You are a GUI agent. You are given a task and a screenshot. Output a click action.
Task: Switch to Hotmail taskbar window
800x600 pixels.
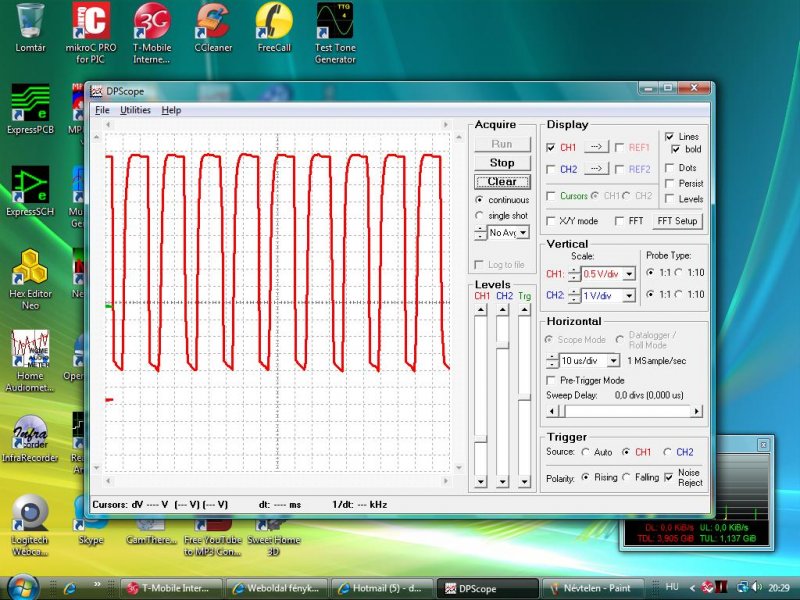tap(381, 588)
